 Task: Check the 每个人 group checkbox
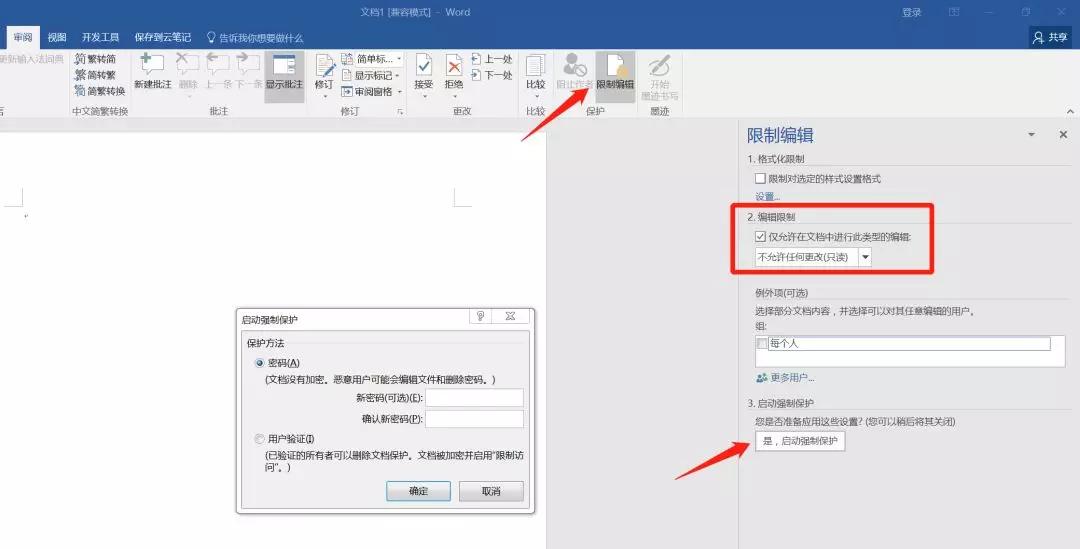coord(762,343)
